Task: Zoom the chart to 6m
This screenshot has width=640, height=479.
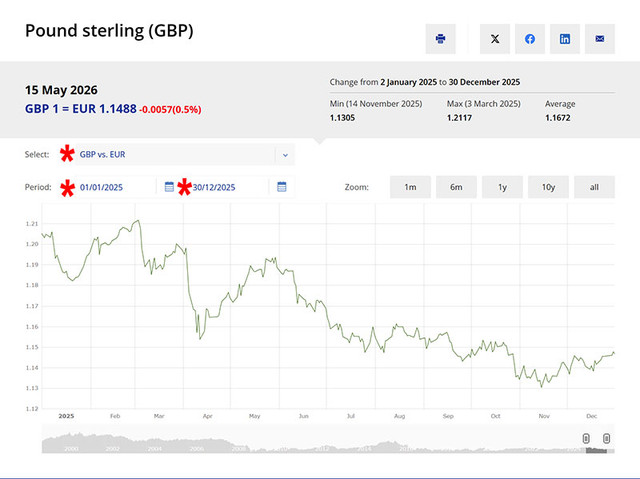Action: click(x=456, y=187)
